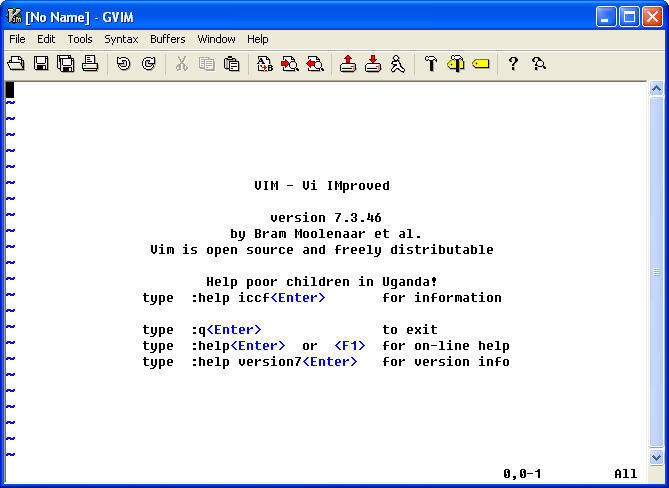Image resolution: width=669 pixels, height=488 pixels.
Task: Click the ':help version7<Enter>' text
Action: 274,362
